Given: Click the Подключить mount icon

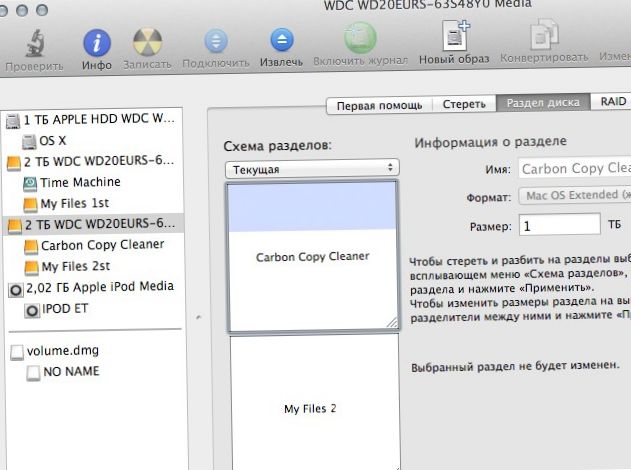Looking at the screenshot, I should 216,41.
